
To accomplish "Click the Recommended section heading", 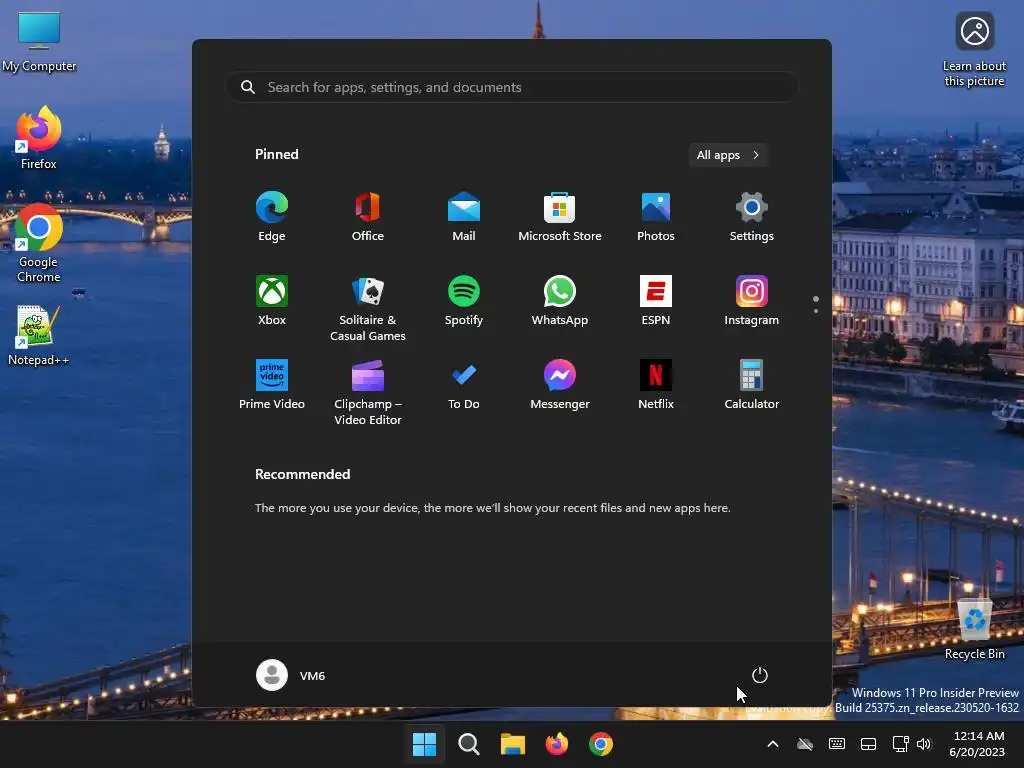I will point(302,474).
